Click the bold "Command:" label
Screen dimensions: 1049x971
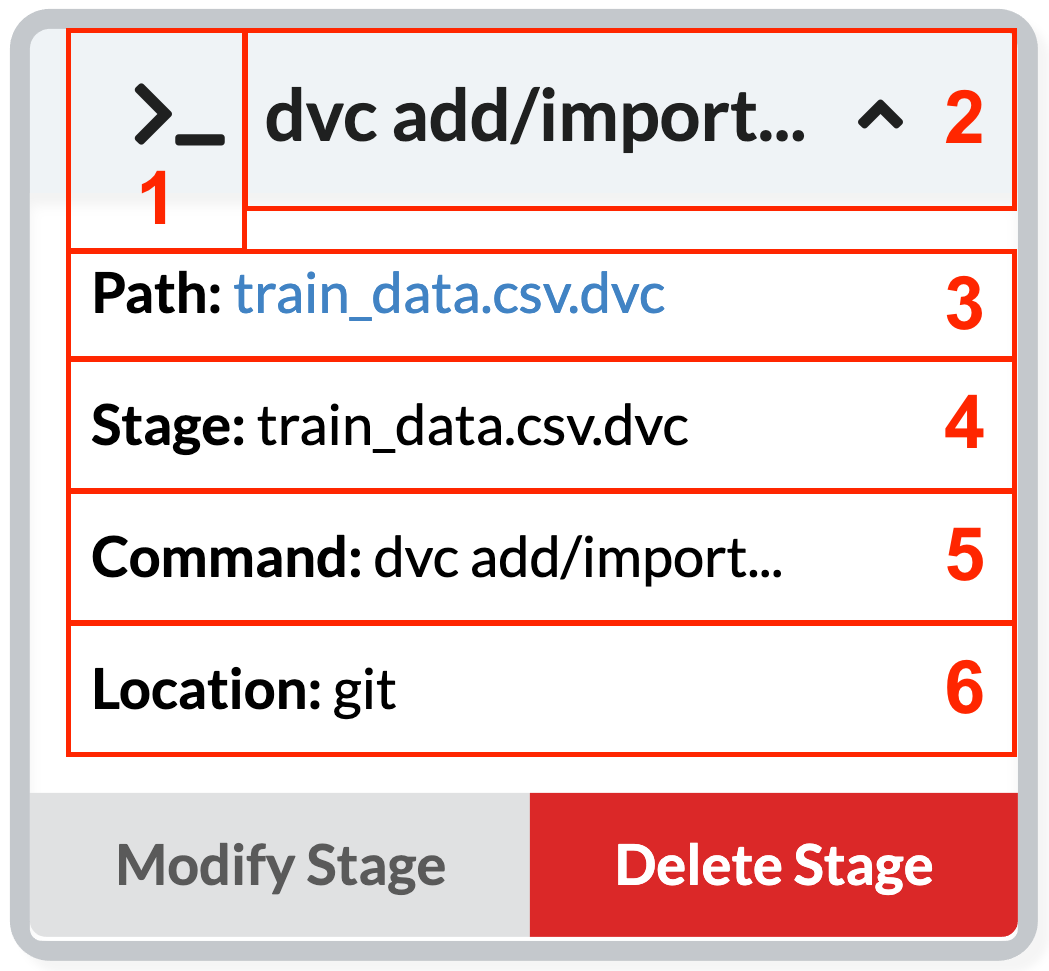[226, 560]
